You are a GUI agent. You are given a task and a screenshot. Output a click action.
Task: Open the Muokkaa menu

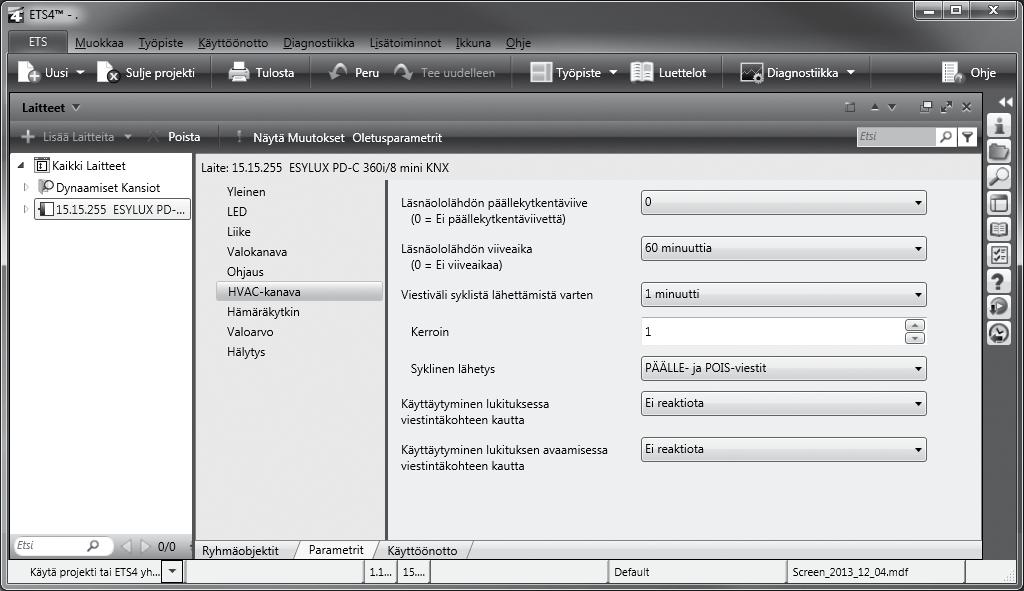[99, 42]
